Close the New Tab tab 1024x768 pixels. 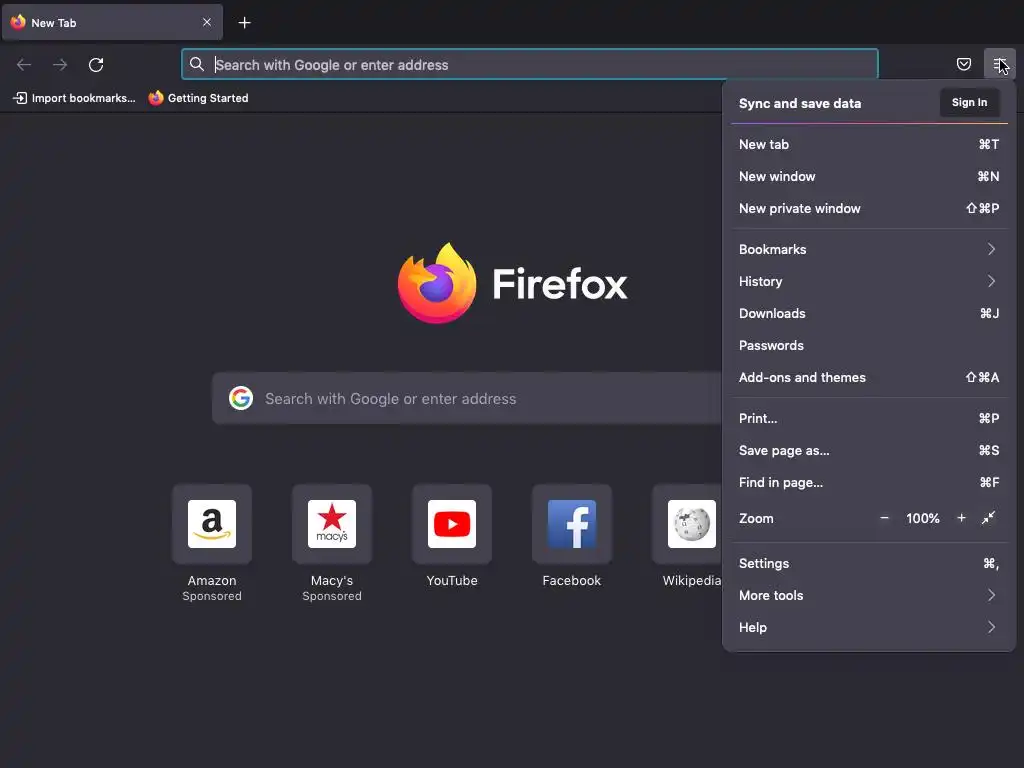pyautogui.click(x=207, y=22)
